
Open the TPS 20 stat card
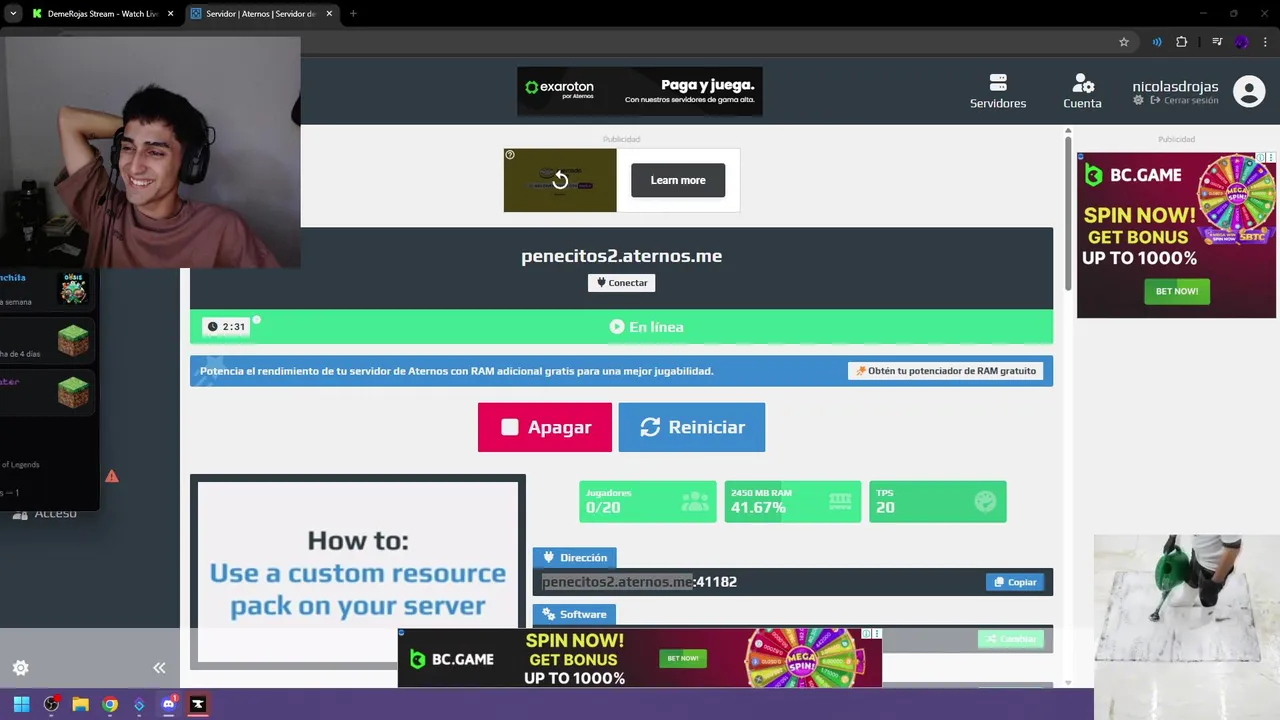pos(938,501)
